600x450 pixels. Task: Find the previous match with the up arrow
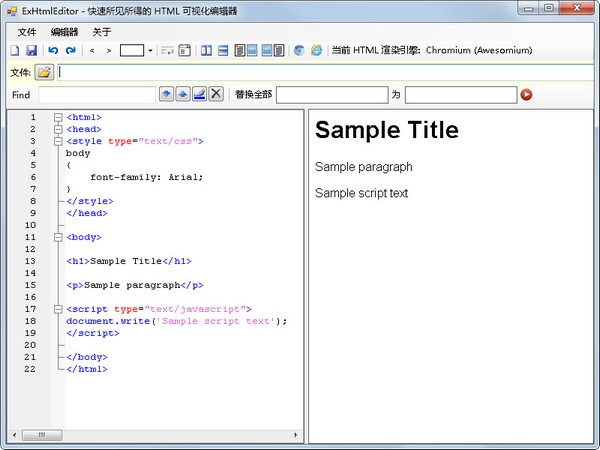[183, 94]
